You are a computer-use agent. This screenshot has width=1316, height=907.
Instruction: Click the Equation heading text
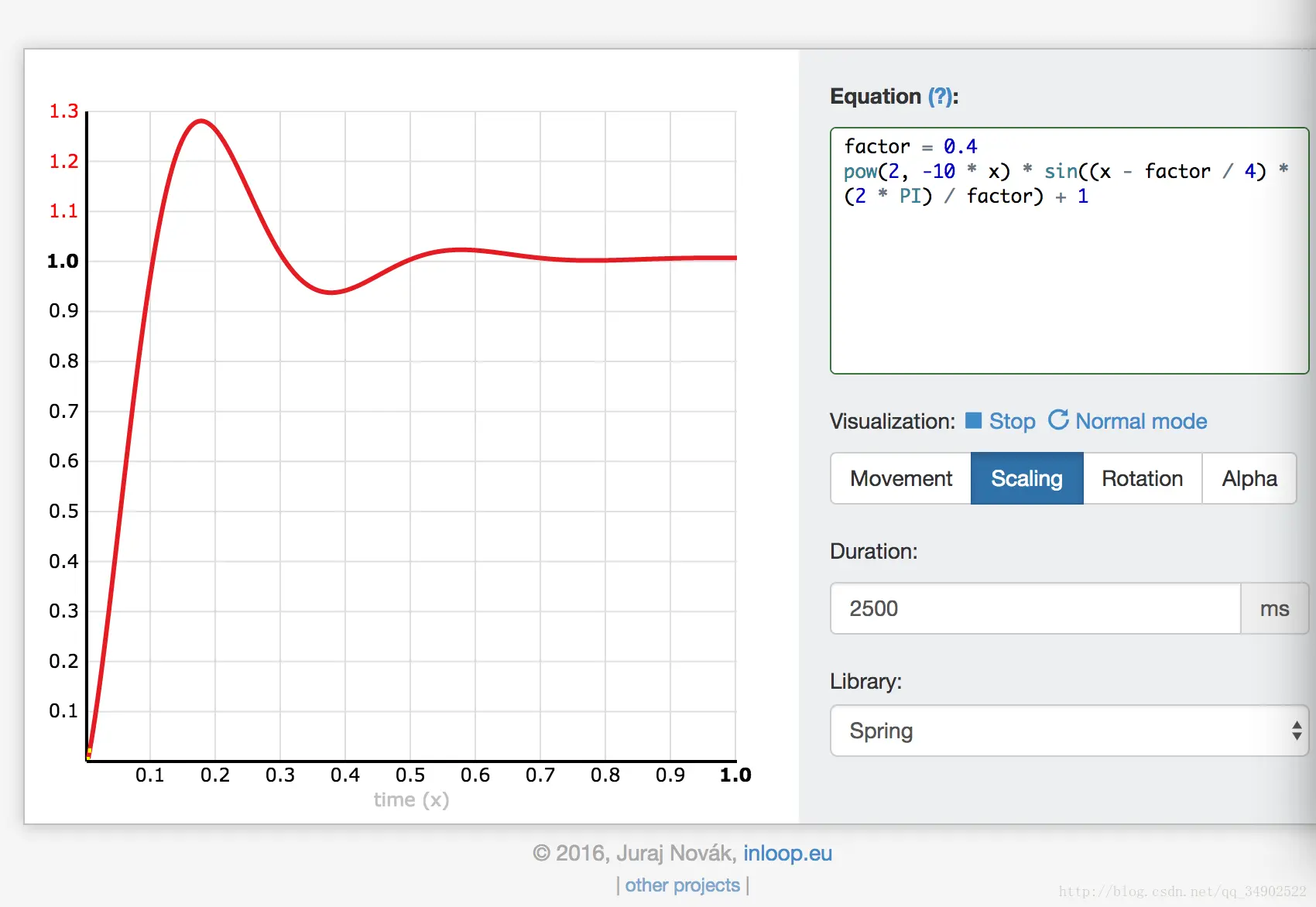[876, 97]
